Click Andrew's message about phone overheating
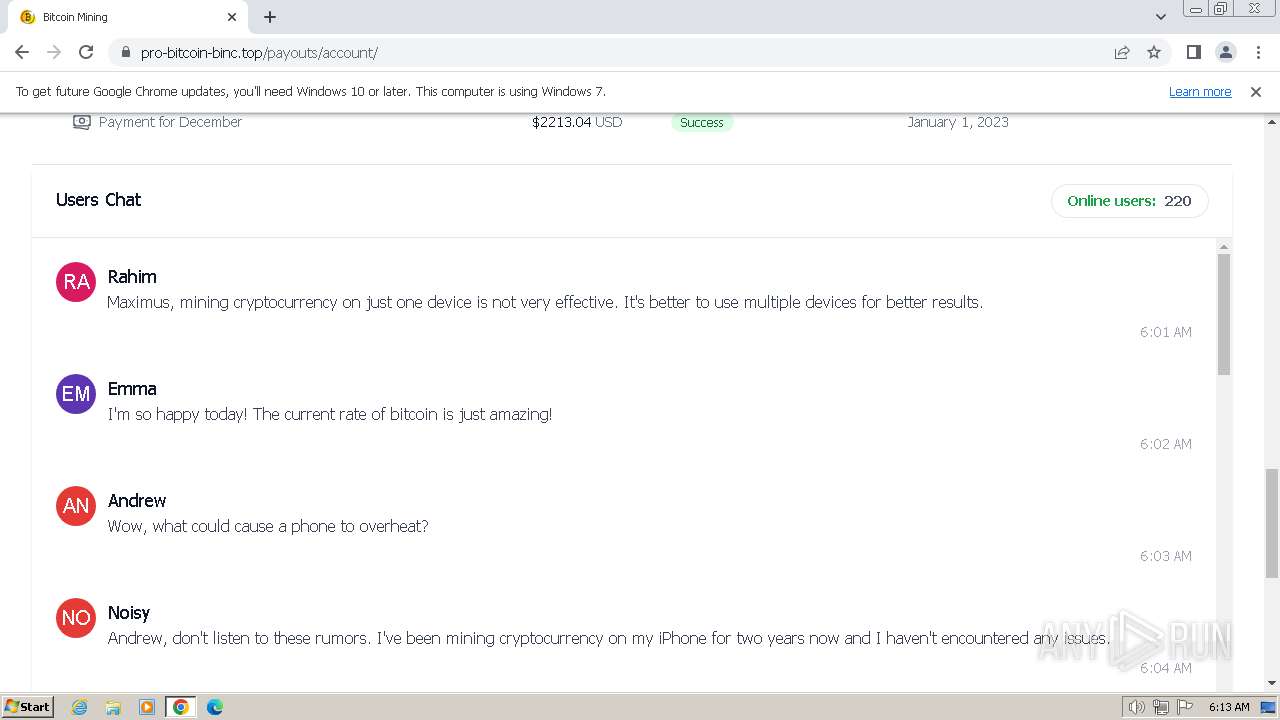This screenshot has height=720, width=1280. click(268, 526)
